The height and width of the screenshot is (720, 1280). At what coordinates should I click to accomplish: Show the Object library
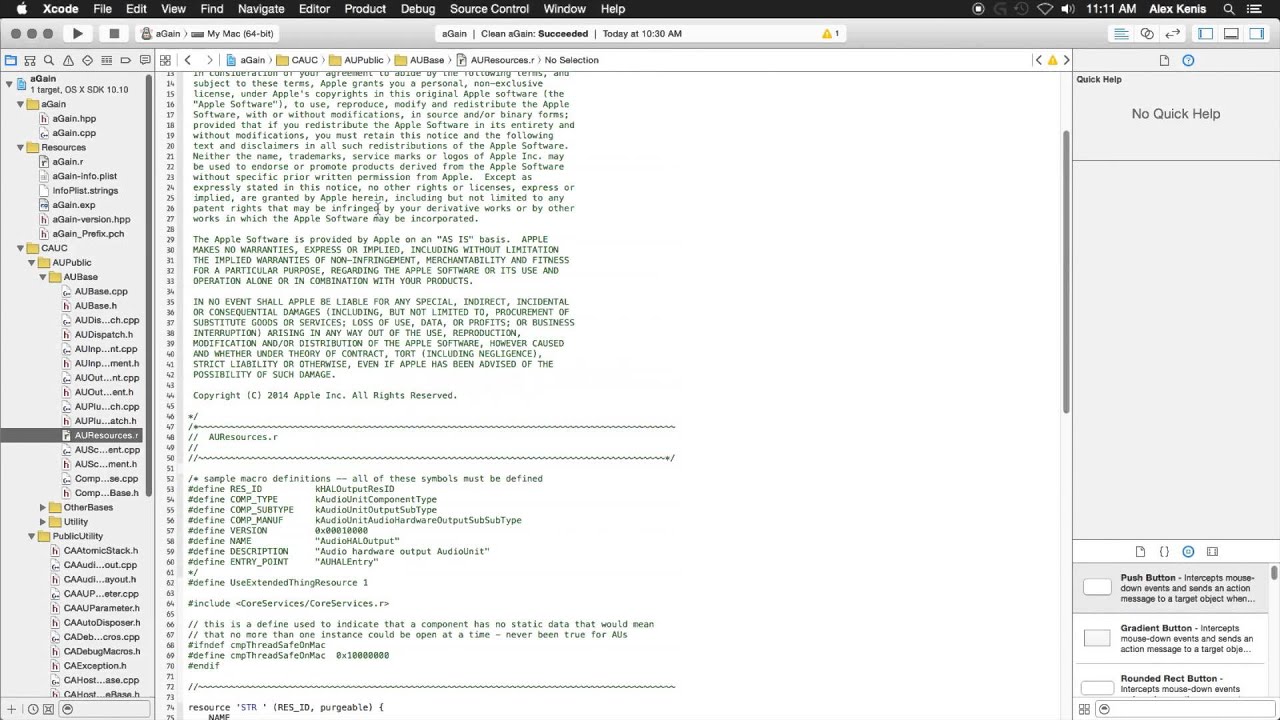point(1188,552)
